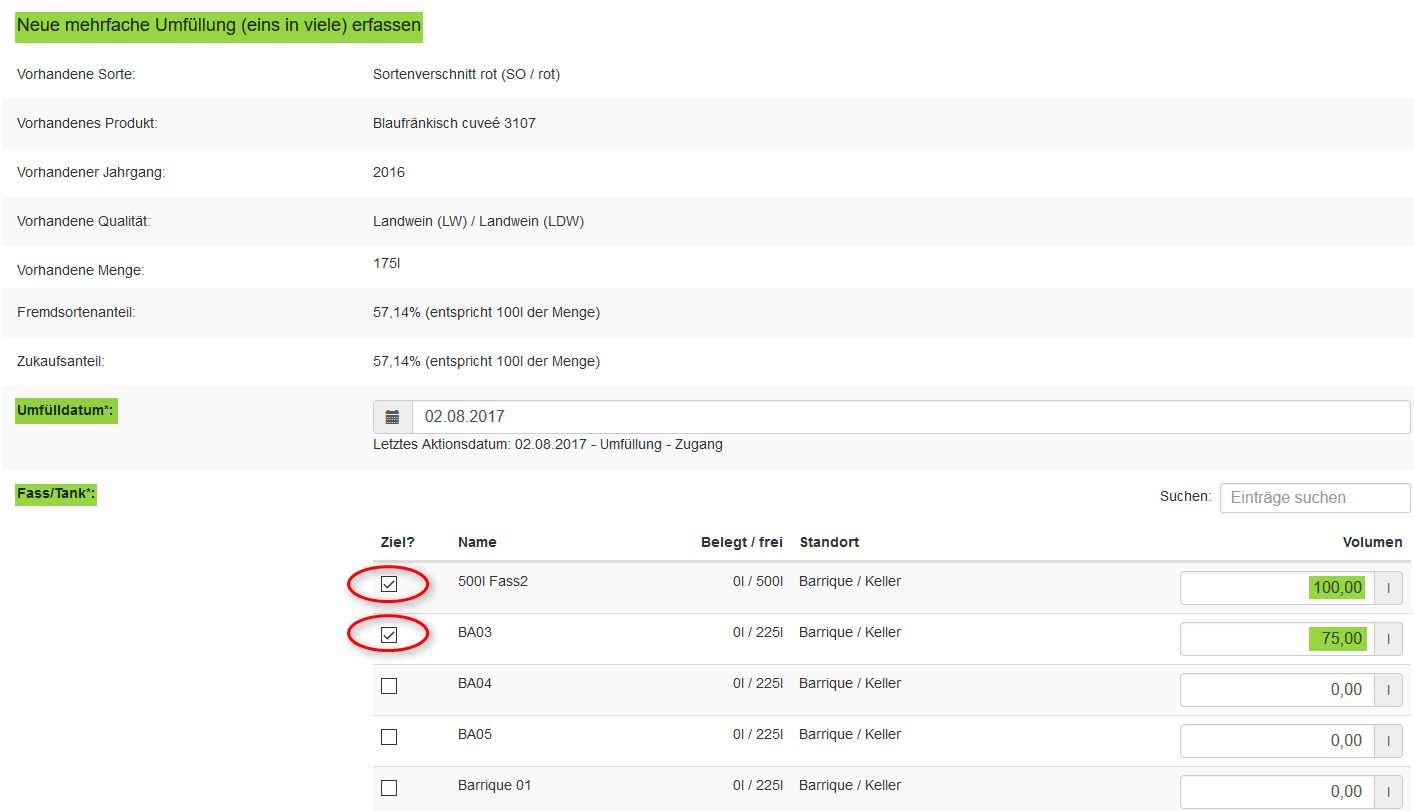The image size is (1414, 811).
Task: Click the calendar icon beside Umfülldatum
Action: [392, 417]
